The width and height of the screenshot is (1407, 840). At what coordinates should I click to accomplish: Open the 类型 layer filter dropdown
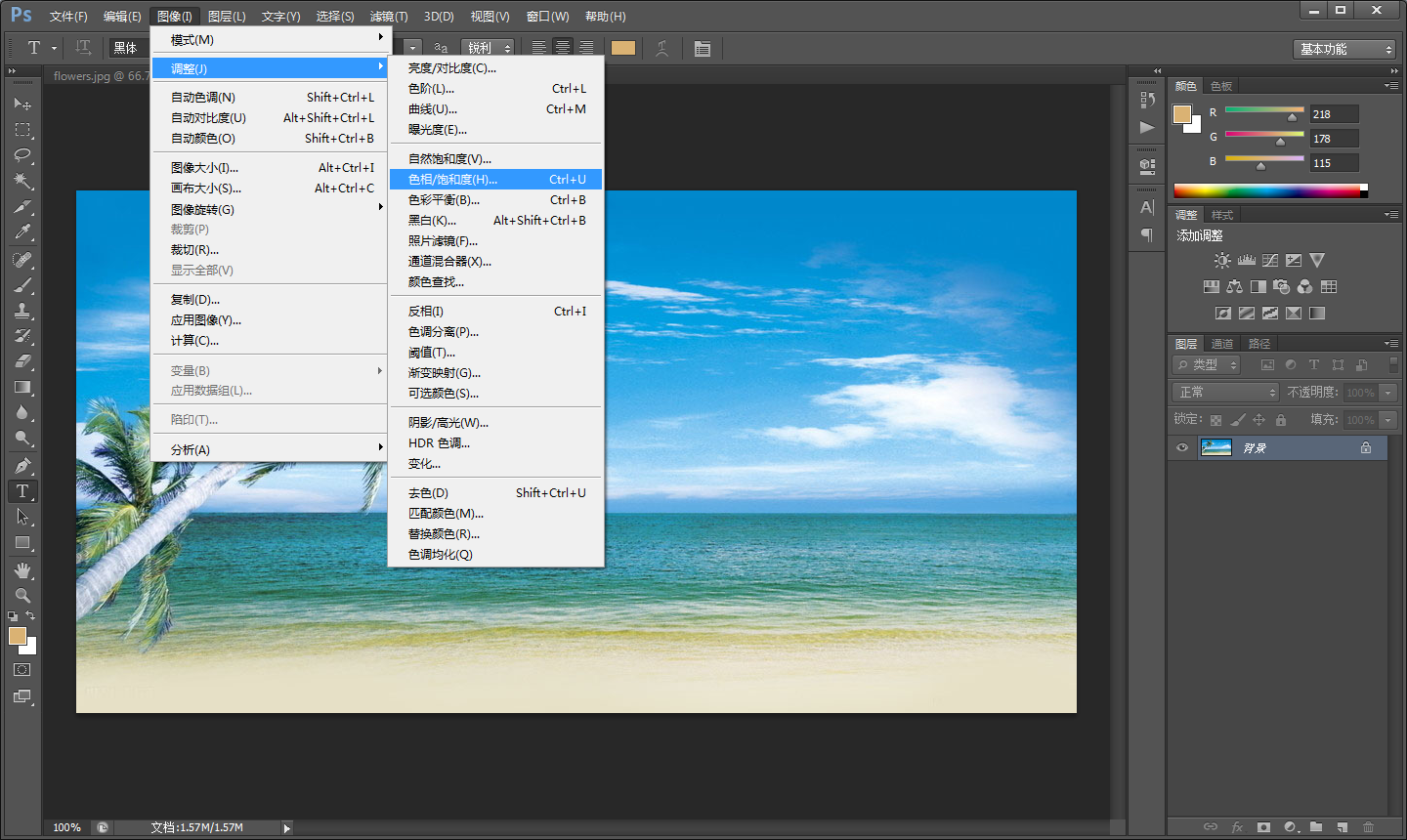point(1206,365)
